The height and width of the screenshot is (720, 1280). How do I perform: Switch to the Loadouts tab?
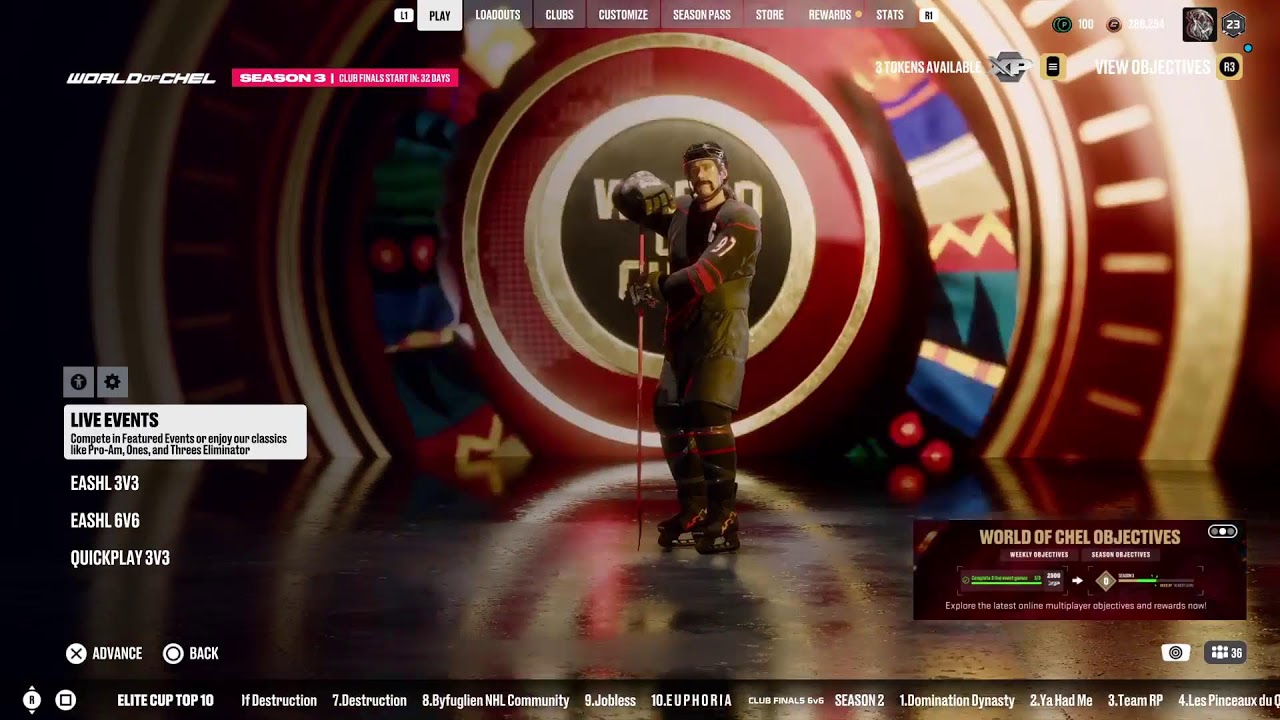(x=498, y=15)
